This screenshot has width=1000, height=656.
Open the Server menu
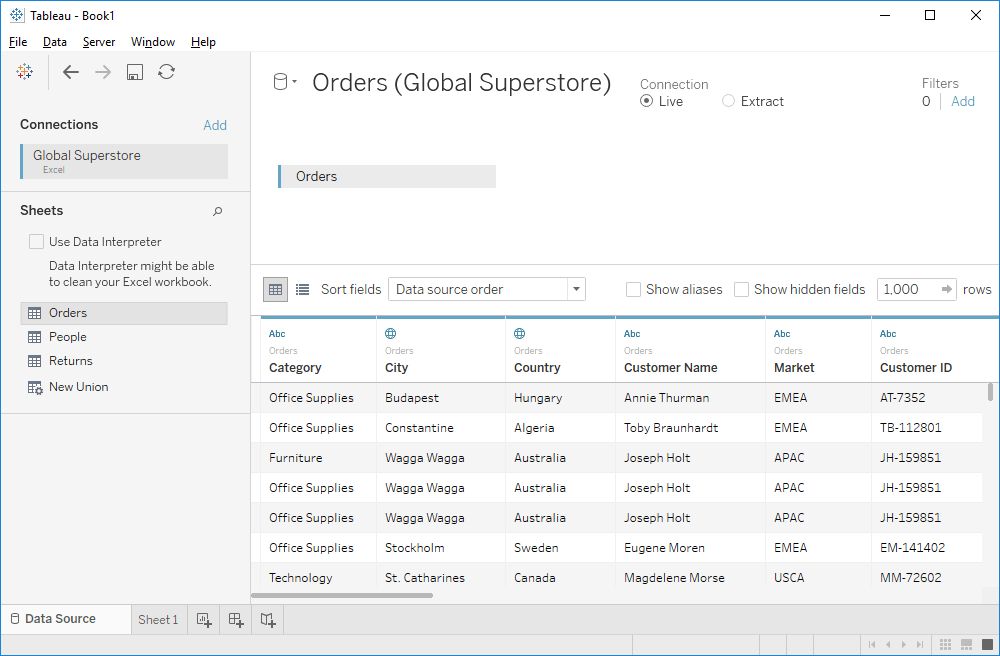(x=99, y=42)
